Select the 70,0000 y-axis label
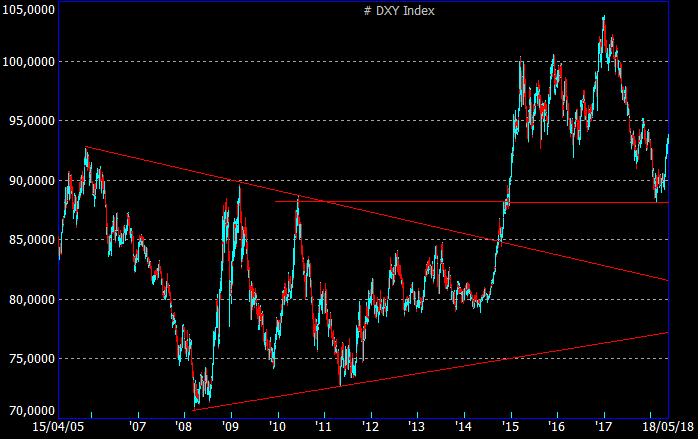The height and width of the screenshot is (439, 698). coord(32,410)
